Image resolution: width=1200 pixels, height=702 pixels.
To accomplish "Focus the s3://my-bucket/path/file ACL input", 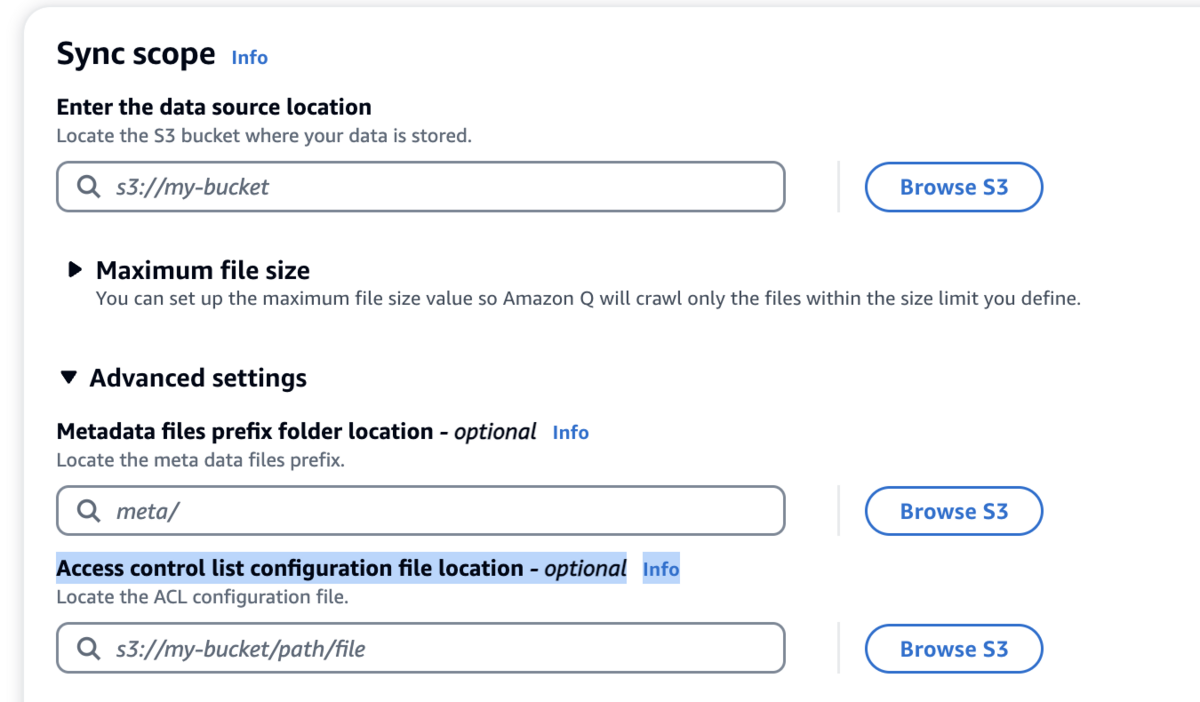I will tap(440, 649).
